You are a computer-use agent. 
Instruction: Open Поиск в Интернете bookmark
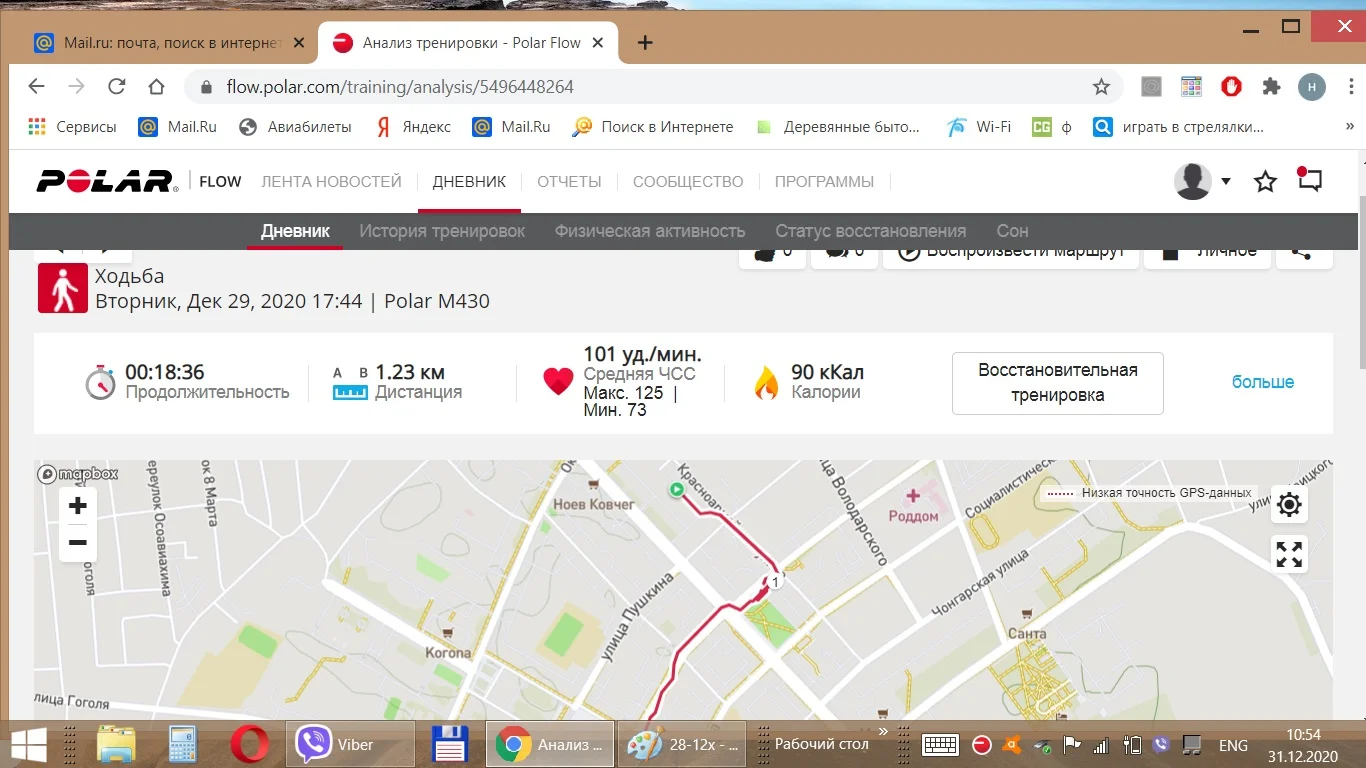(x=652, y=127)
